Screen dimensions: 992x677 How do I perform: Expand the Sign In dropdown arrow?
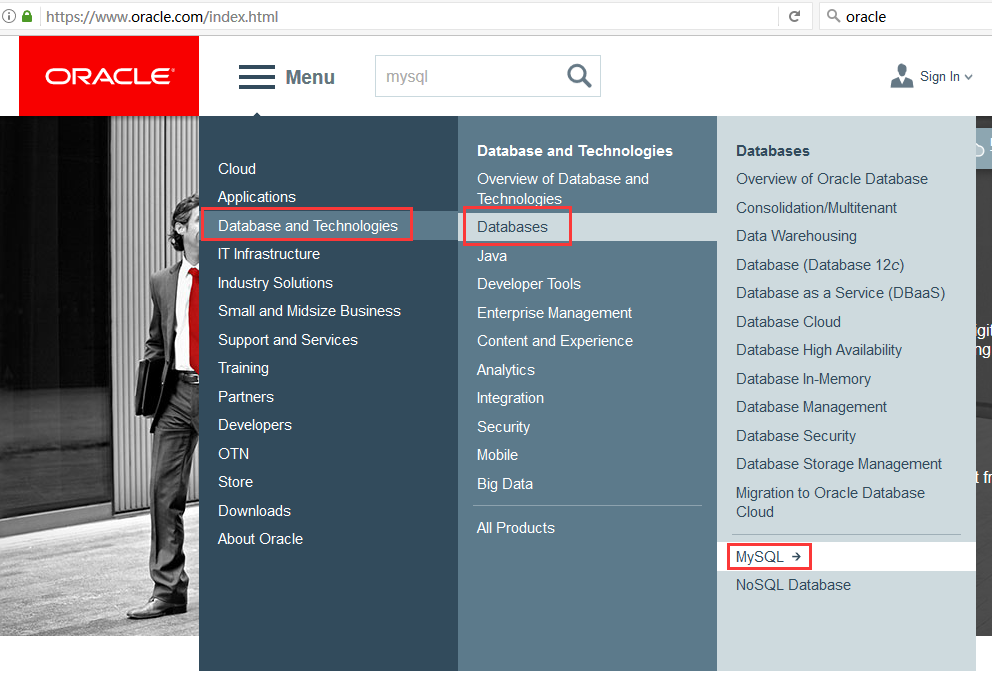[968, 77]
